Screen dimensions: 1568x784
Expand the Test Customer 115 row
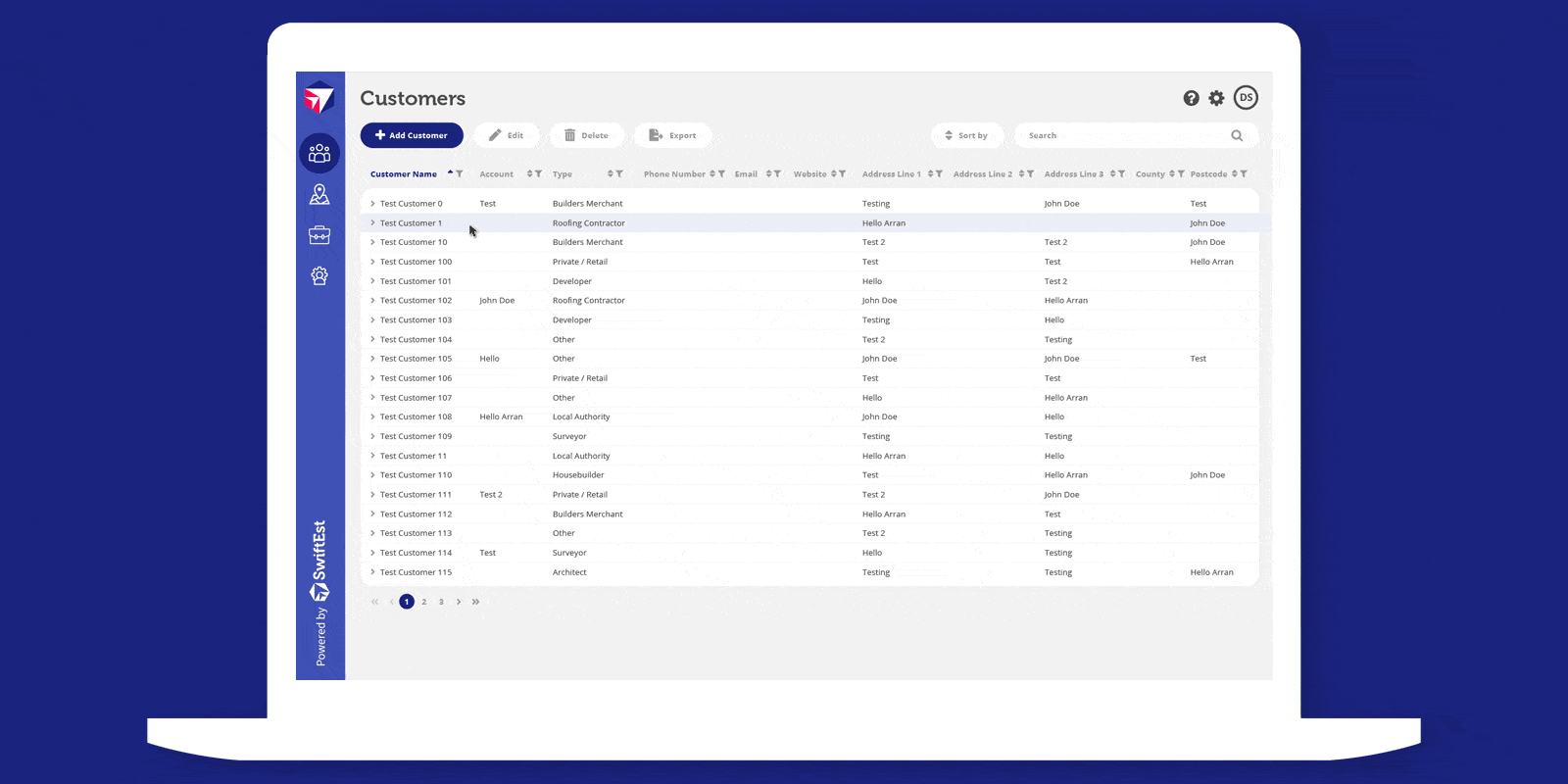click(372, 572)
